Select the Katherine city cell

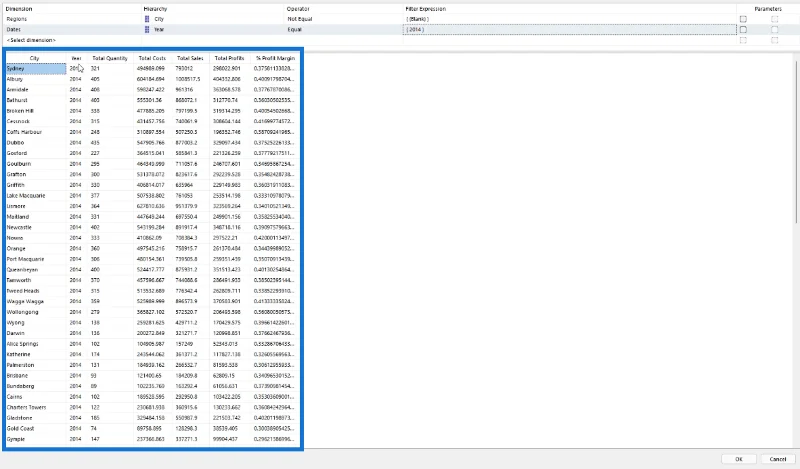[36, 354]
